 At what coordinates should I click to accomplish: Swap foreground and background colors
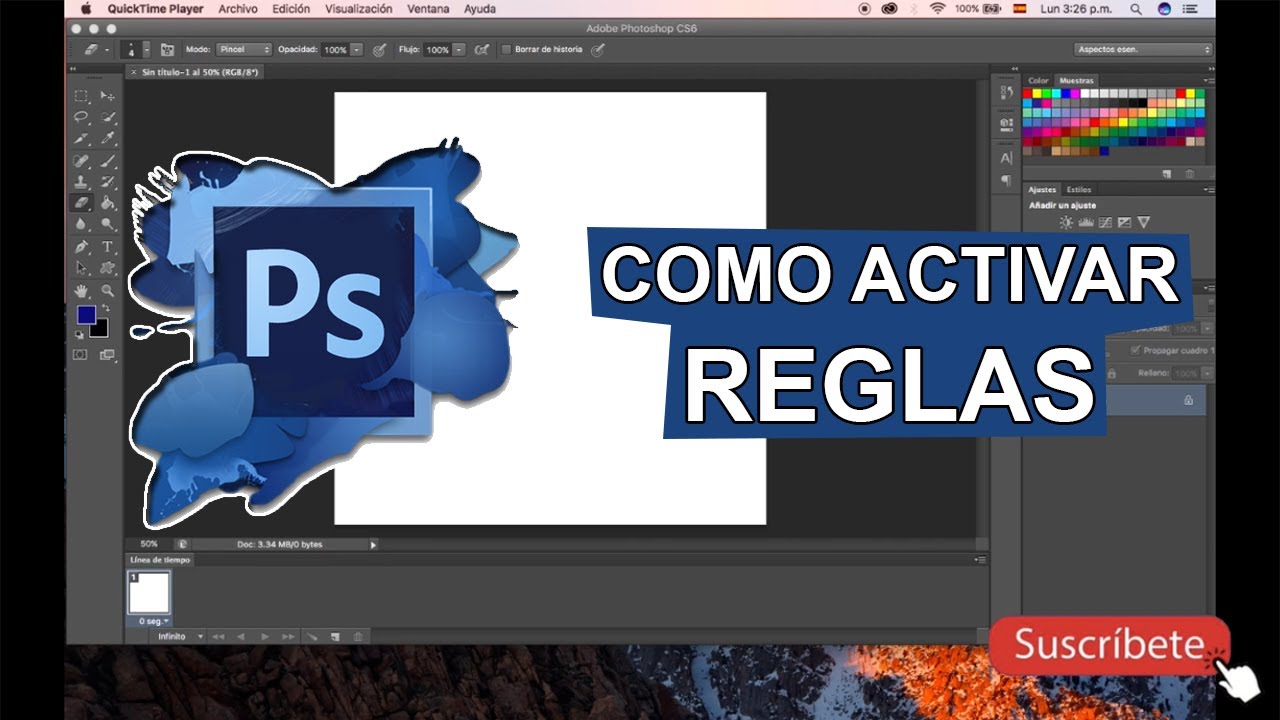click(105, 308)
